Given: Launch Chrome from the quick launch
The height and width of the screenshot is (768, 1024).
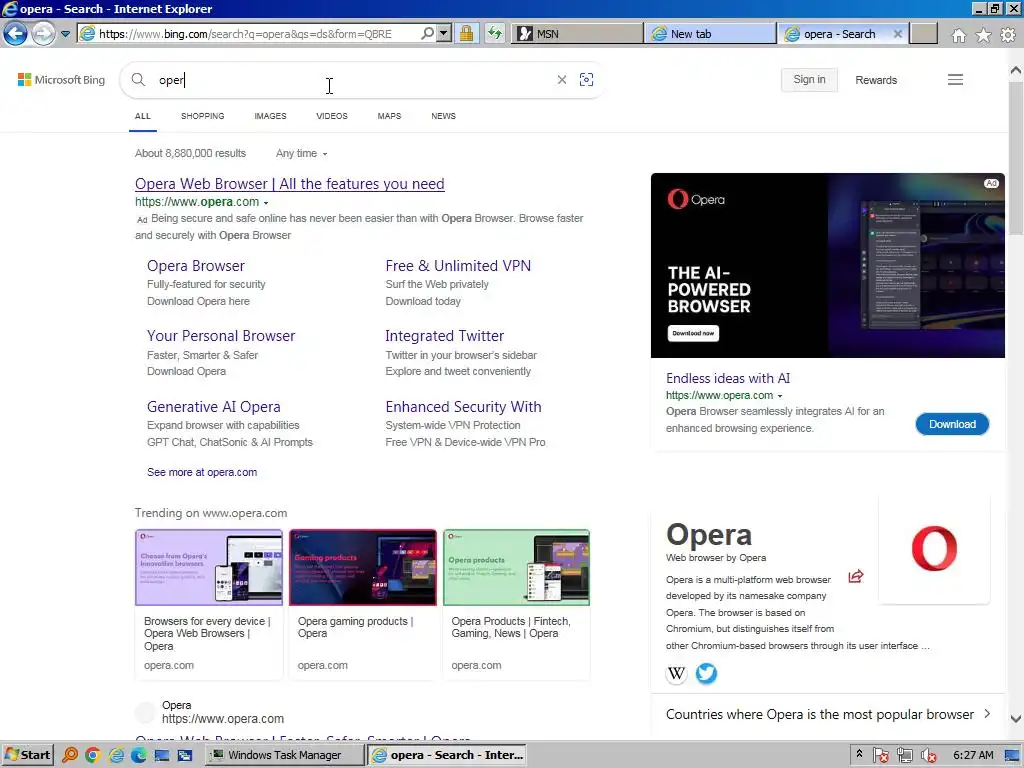Looking at the screenshot, I should point(93,756).
